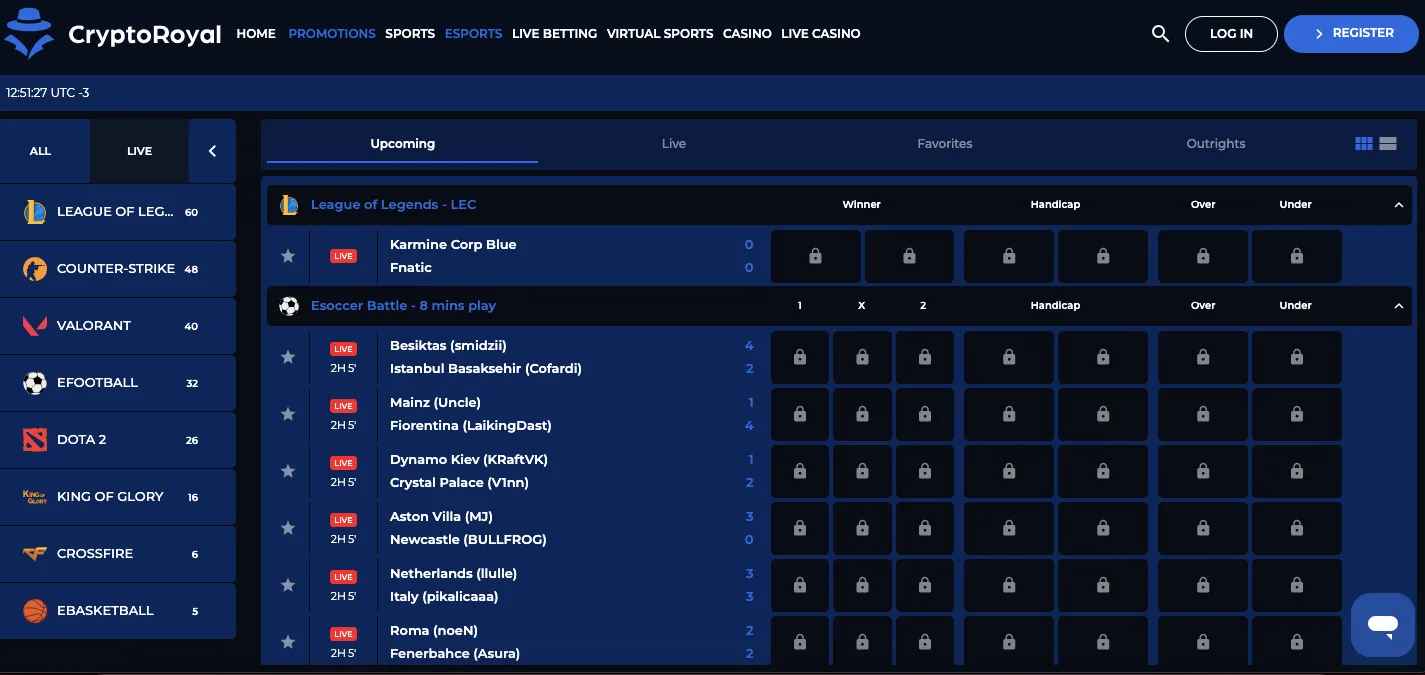This screenshot has height=675, width=1425.
Task: Collapse the sports sidebar with left chevron
Action: tap(212, 151)
